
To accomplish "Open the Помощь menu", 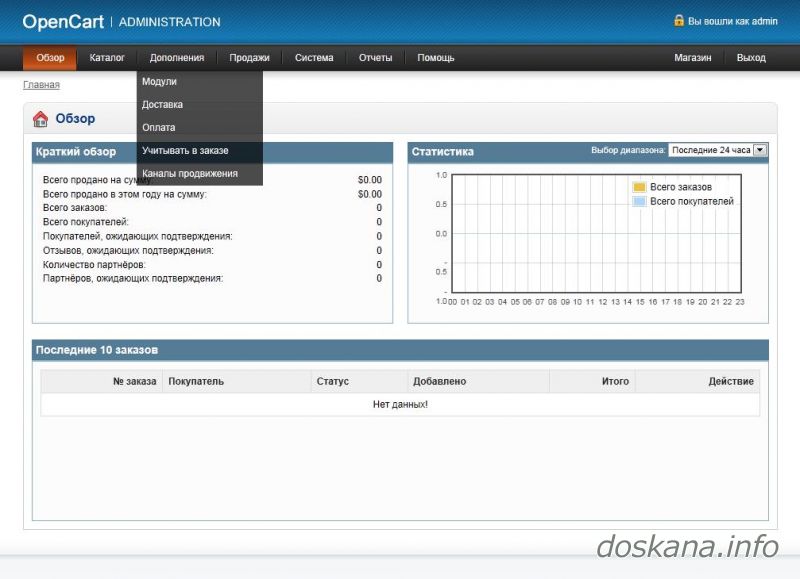I will 436,58.
